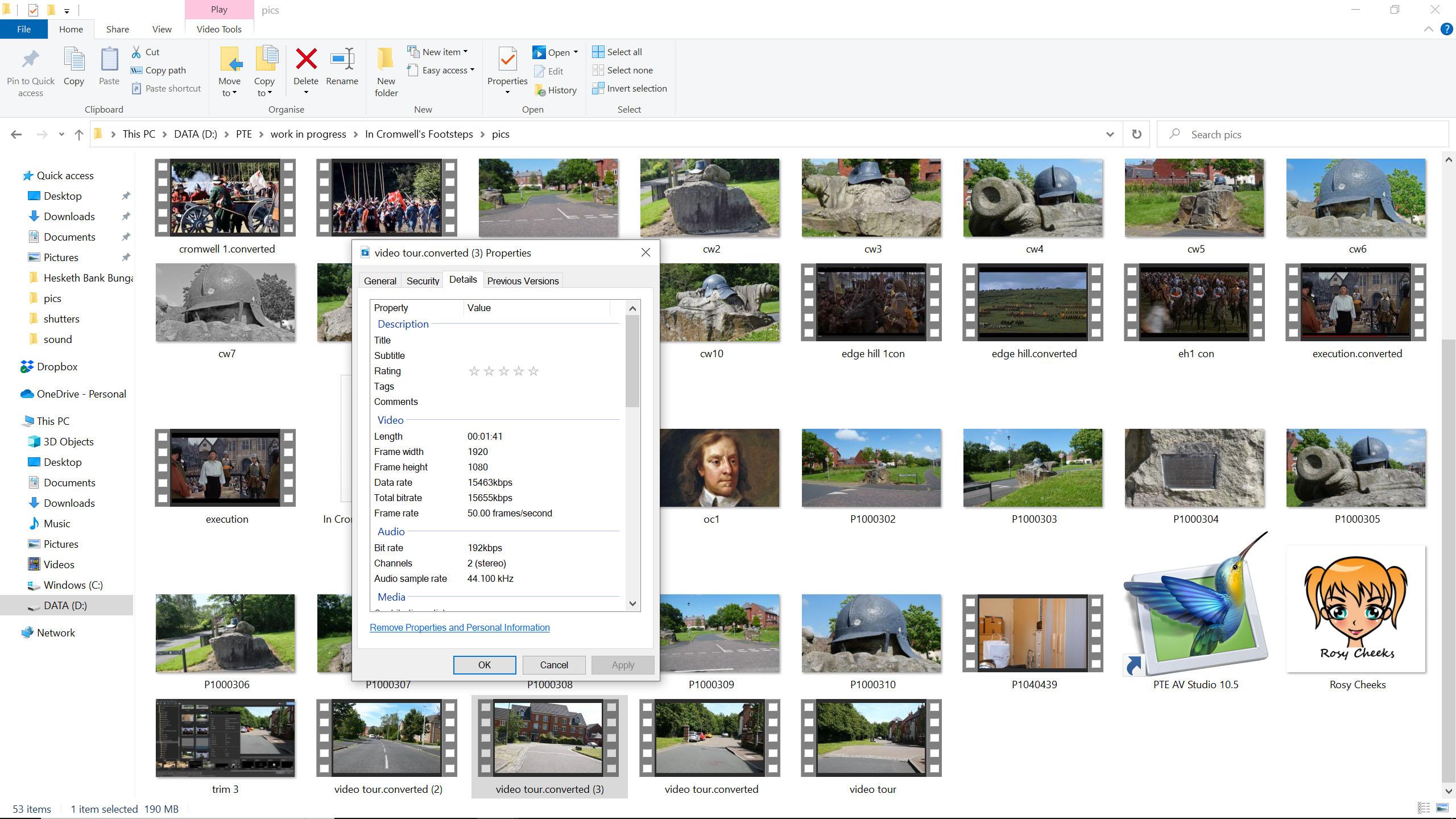Switch to details view in status bar
The width and height of the screenshot is (1456, 819).
[x=1424, y=808]
